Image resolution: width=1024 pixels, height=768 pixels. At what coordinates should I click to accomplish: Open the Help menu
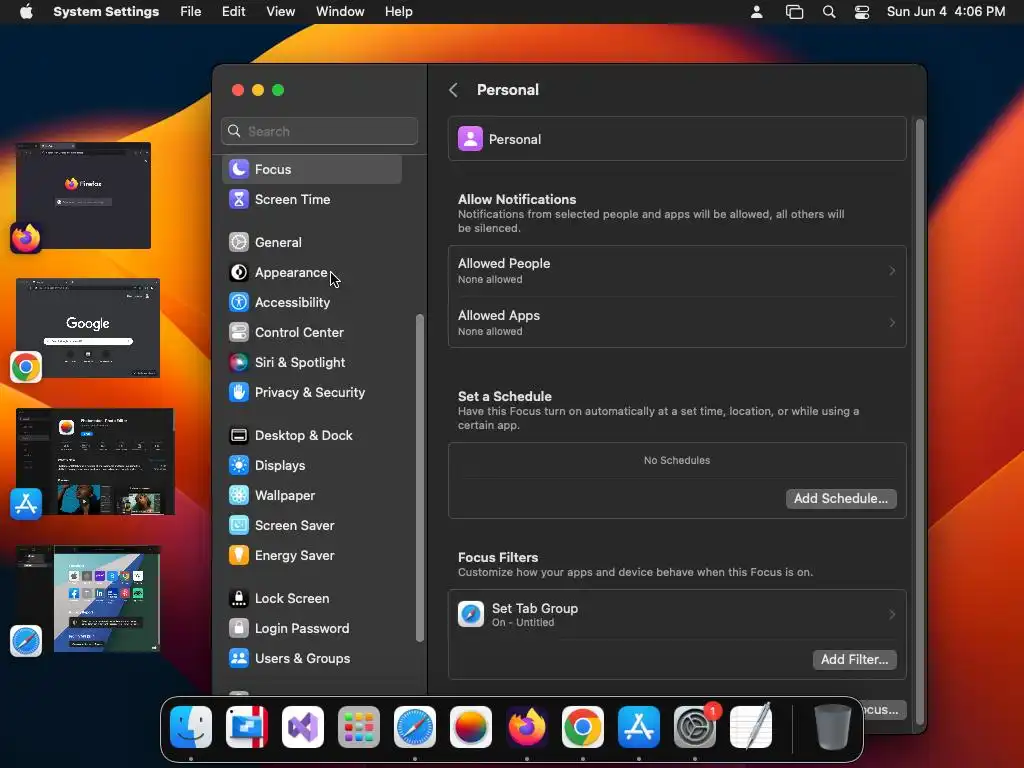point(398,12)
